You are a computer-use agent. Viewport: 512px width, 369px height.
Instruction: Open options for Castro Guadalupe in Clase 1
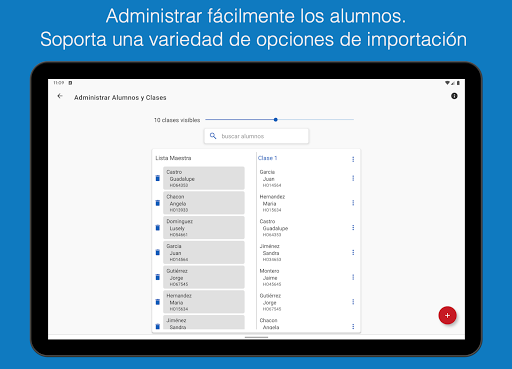pos(353,227)
